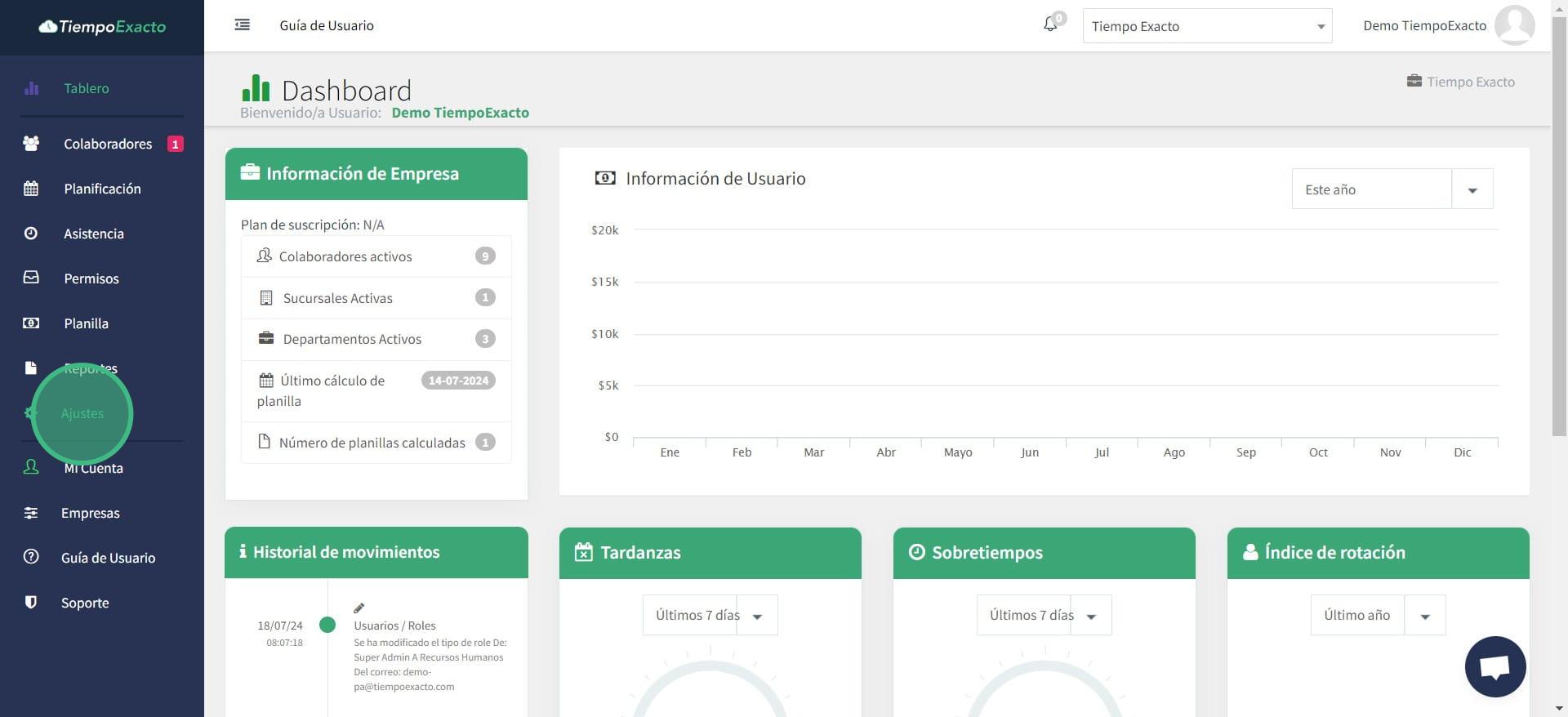Click the Historial de movimientos header

coord(376,552)
